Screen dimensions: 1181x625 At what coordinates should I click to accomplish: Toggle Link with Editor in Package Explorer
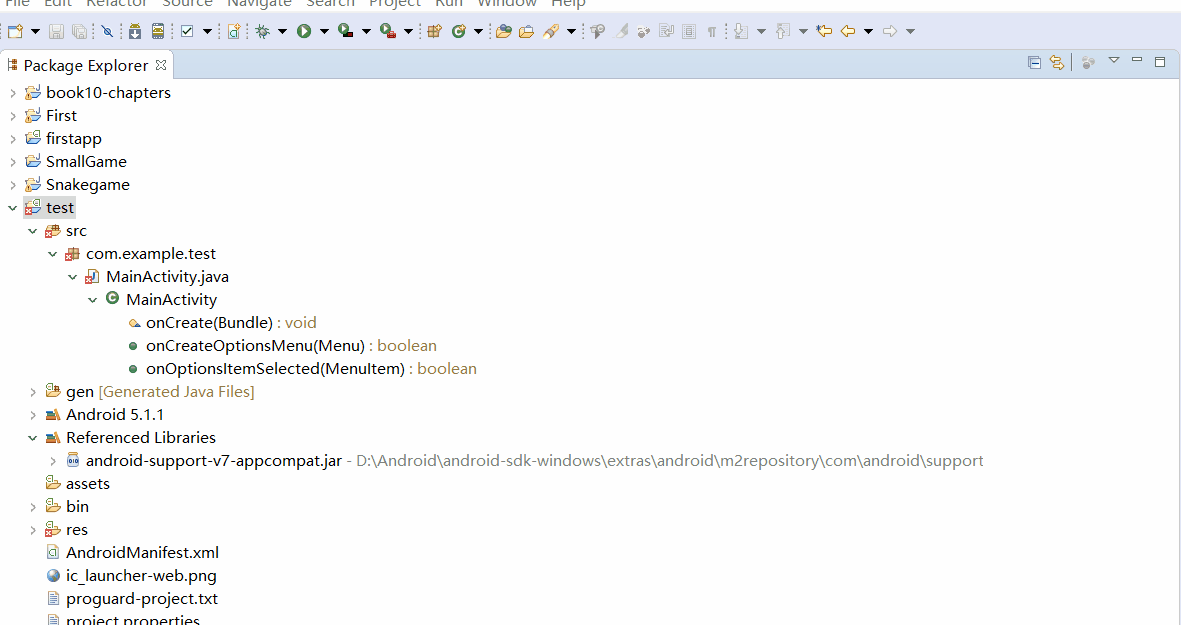1057,62
